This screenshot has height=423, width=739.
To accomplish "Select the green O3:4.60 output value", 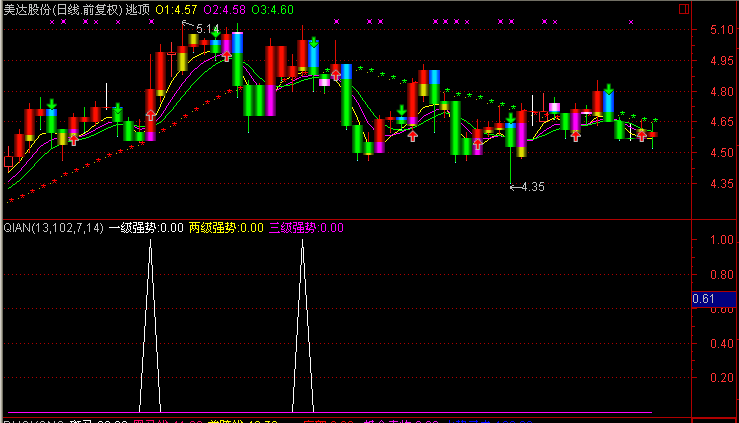I will coord(273,8).
